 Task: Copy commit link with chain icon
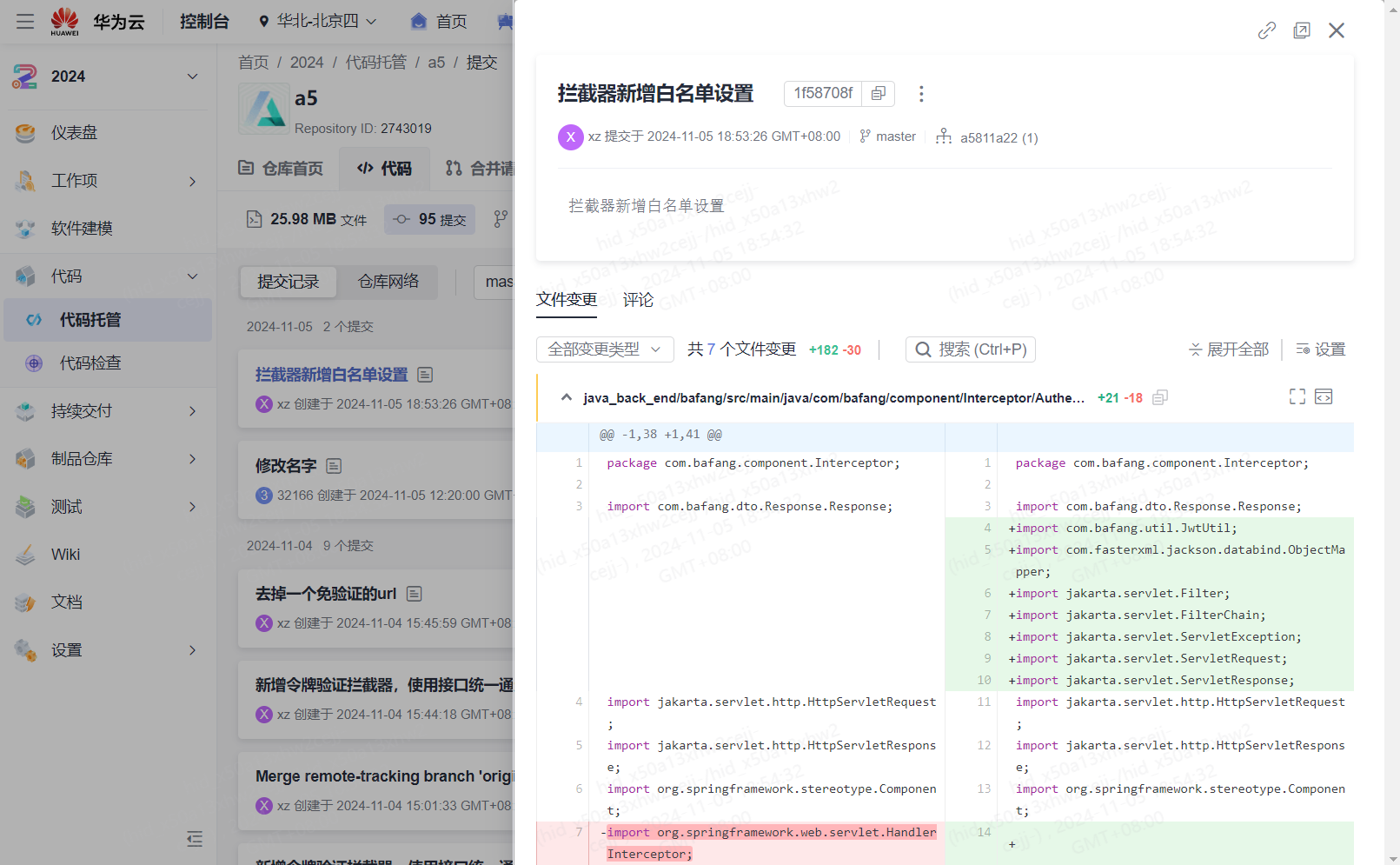click(x=1267, y=30)
